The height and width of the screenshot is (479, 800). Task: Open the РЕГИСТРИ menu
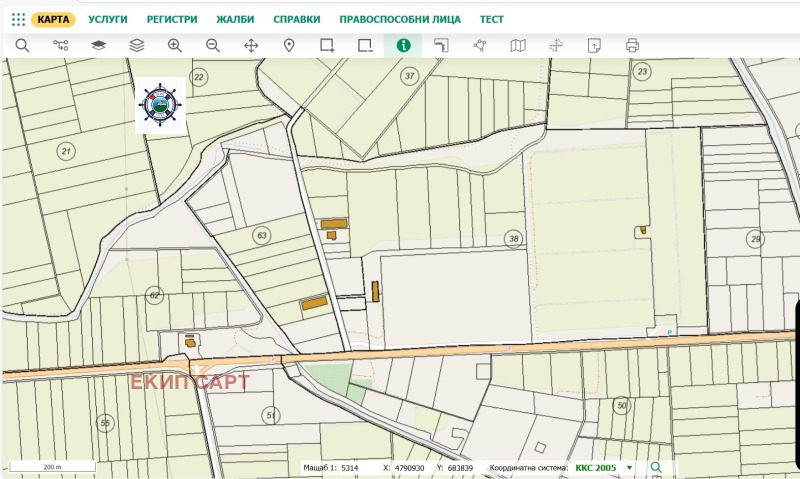coord(172,19)
